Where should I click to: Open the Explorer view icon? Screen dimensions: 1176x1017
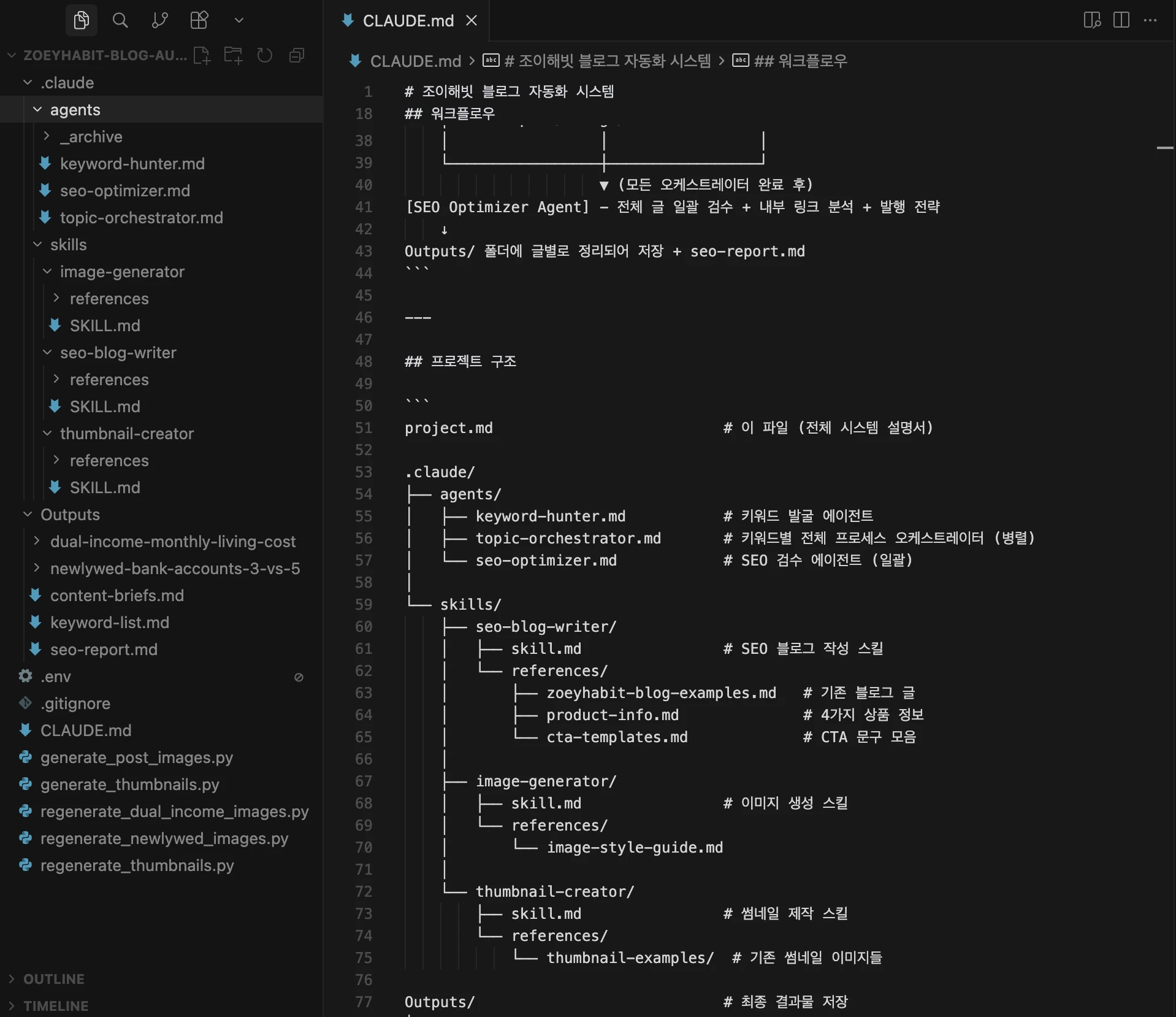81,20
